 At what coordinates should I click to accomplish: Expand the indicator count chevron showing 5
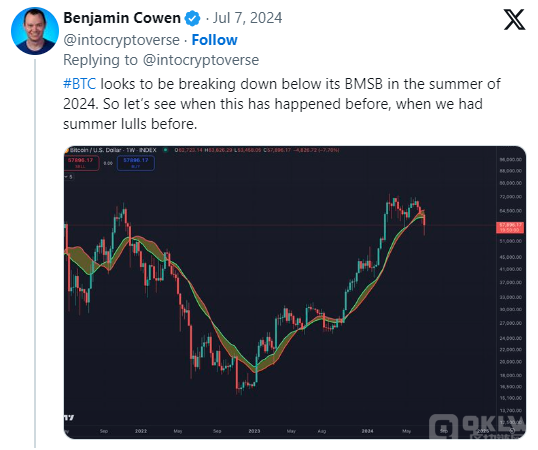(x=69, y=177)
